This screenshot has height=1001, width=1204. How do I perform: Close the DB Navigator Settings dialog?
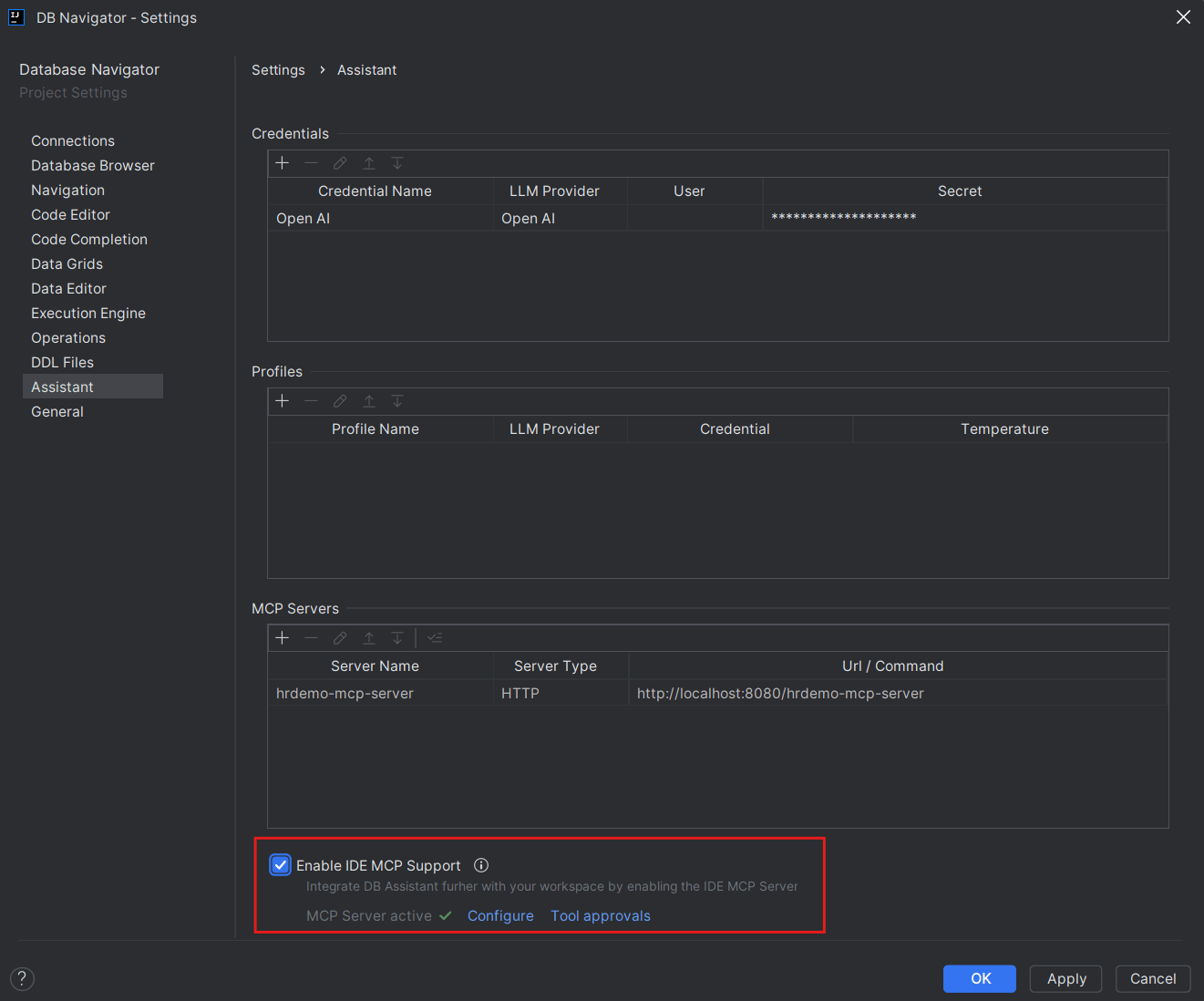[1183, 17]
